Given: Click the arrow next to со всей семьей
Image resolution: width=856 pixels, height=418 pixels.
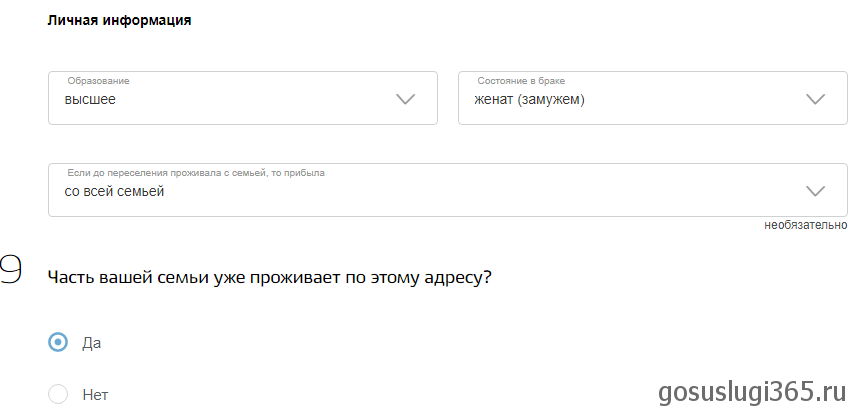Looking at the screenshot, I should pyautogui.click(x=815, y=191).
